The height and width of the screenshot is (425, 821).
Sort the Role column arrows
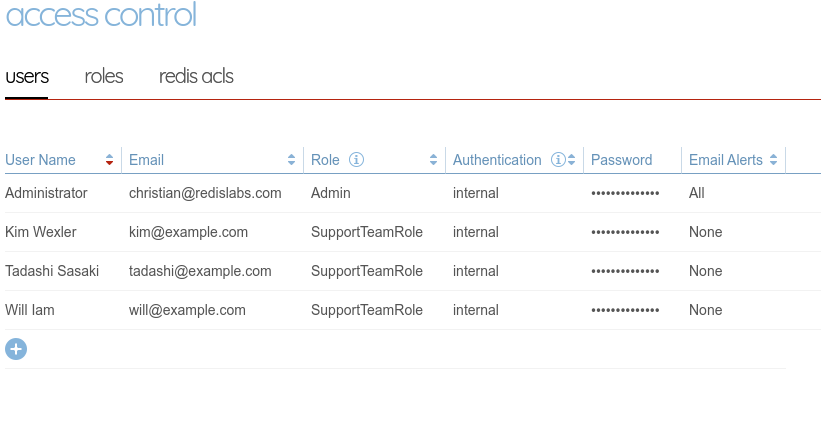(x=434, y=160)
